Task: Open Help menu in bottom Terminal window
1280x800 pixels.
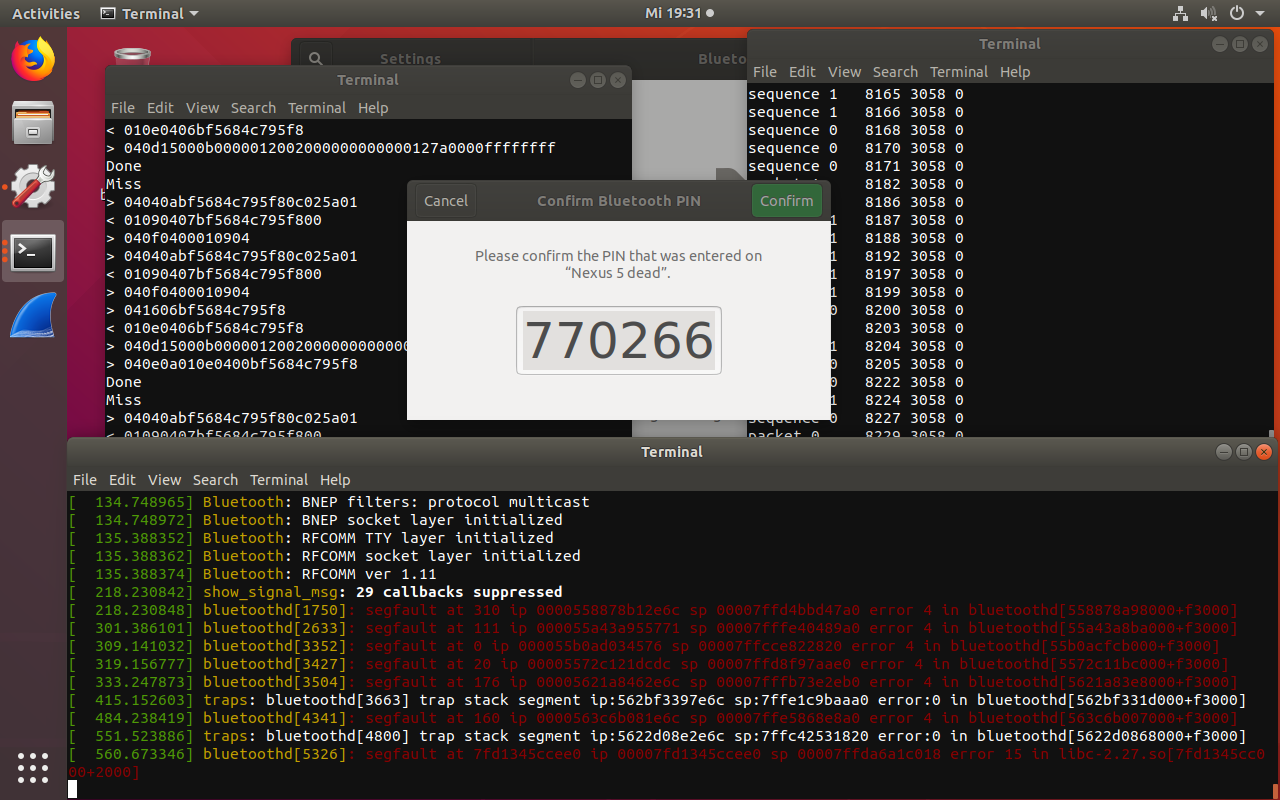Action: pyautogui.click(x=335, y=480)
